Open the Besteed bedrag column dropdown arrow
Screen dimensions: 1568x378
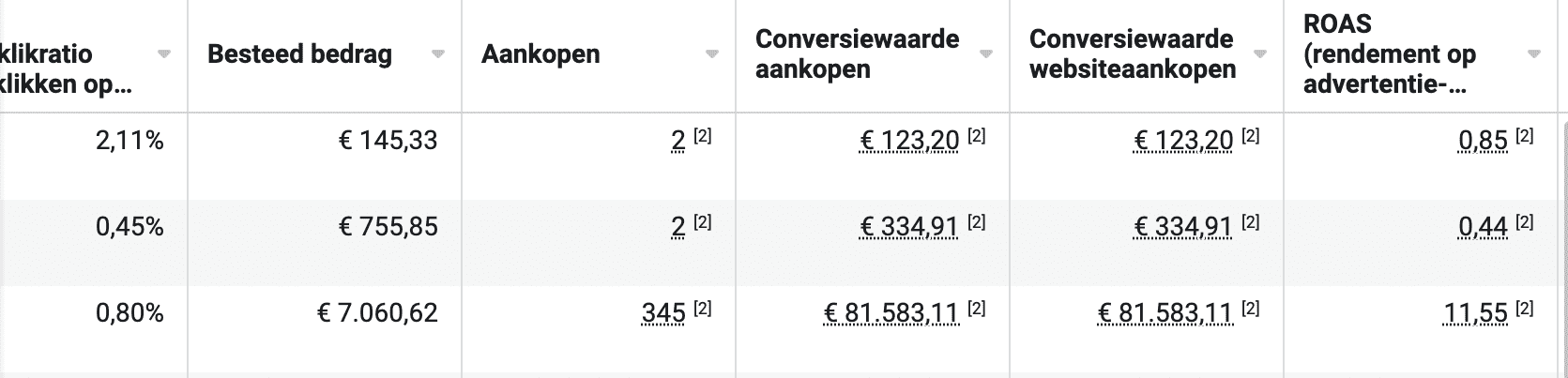click(x=437, y=54)
